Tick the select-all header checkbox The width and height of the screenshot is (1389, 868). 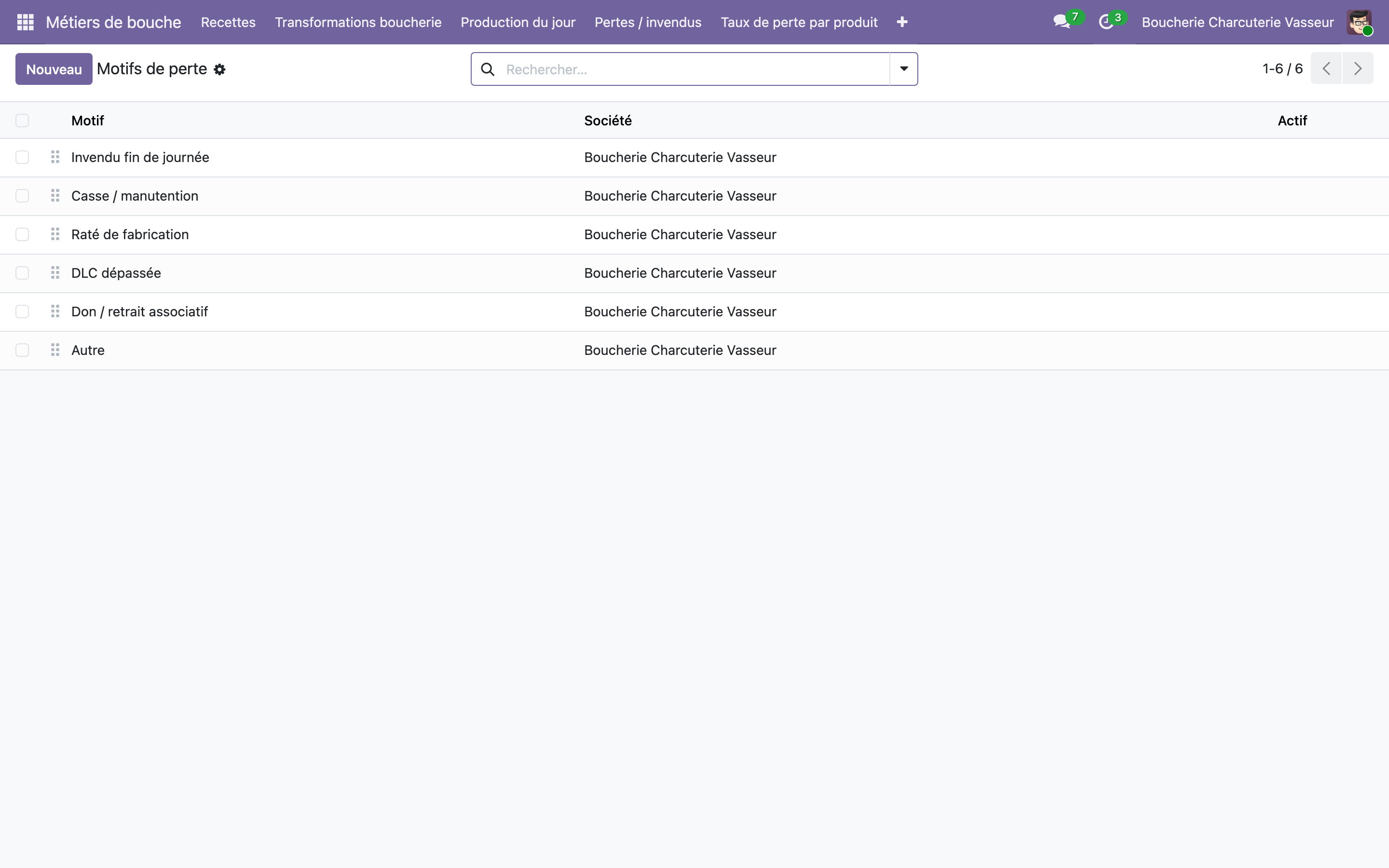(22, 121)
